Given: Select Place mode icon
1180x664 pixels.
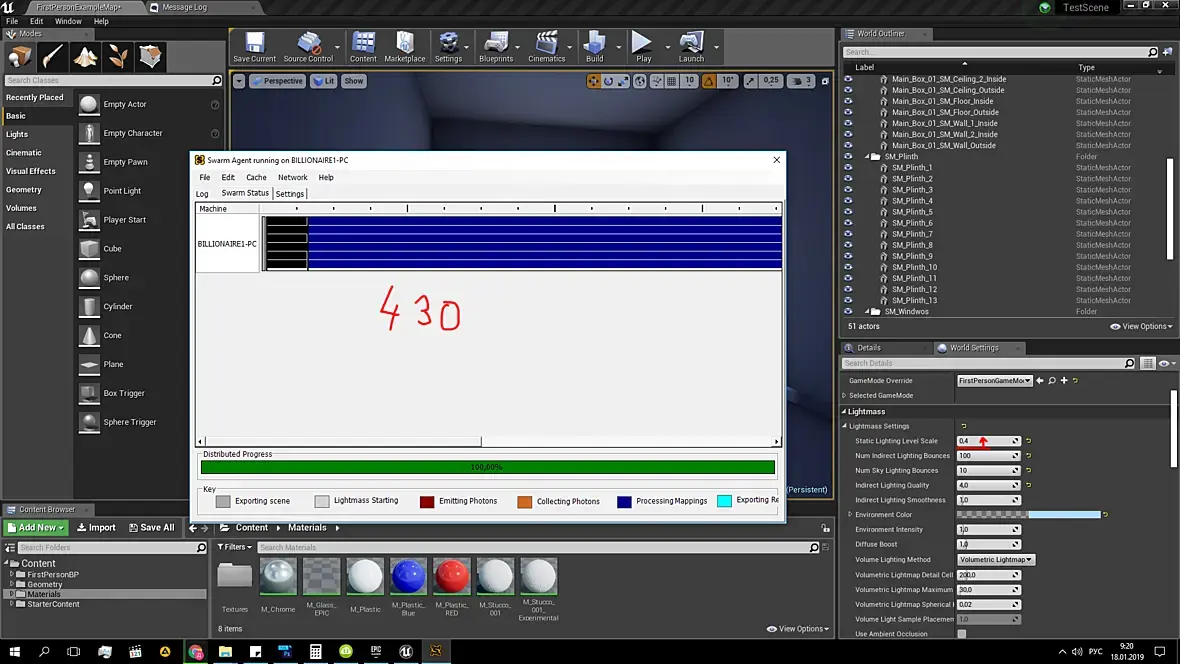Looking at the screenshot, I should (x=20, y=56).
